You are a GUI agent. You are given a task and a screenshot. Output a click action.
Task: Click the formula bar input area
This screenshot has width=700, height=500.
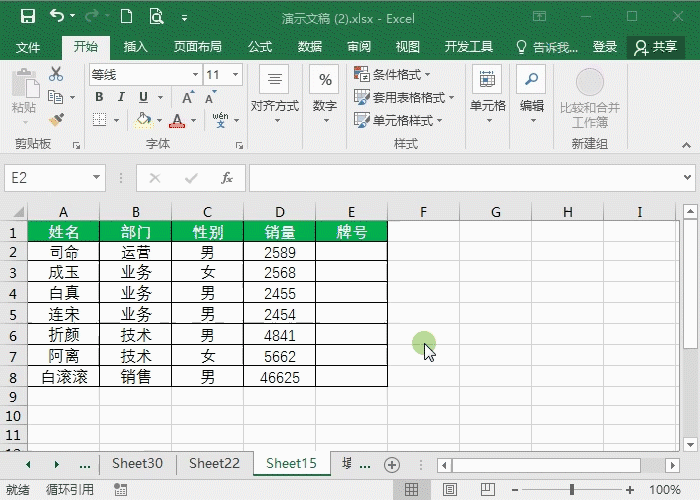tap(464, 178)
